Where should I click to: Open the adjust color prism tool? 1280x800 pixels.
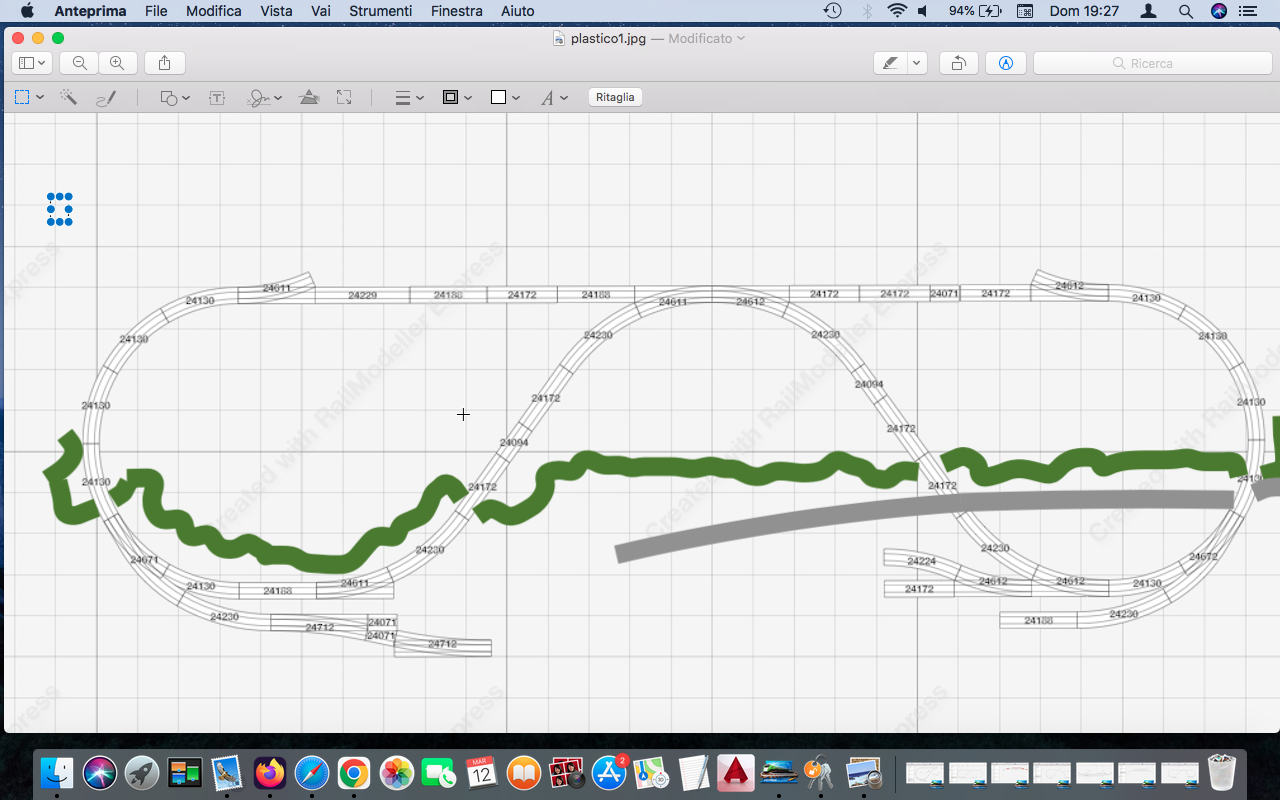309,97
